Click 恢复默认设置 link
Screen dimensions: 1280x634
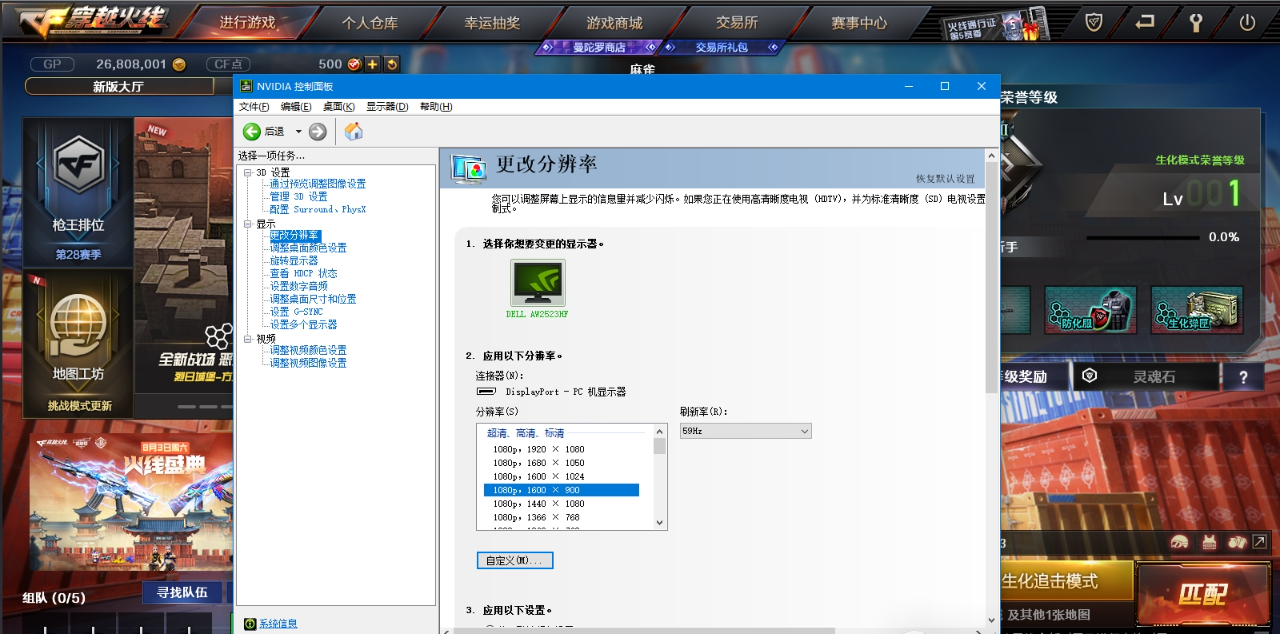(945, 179)
